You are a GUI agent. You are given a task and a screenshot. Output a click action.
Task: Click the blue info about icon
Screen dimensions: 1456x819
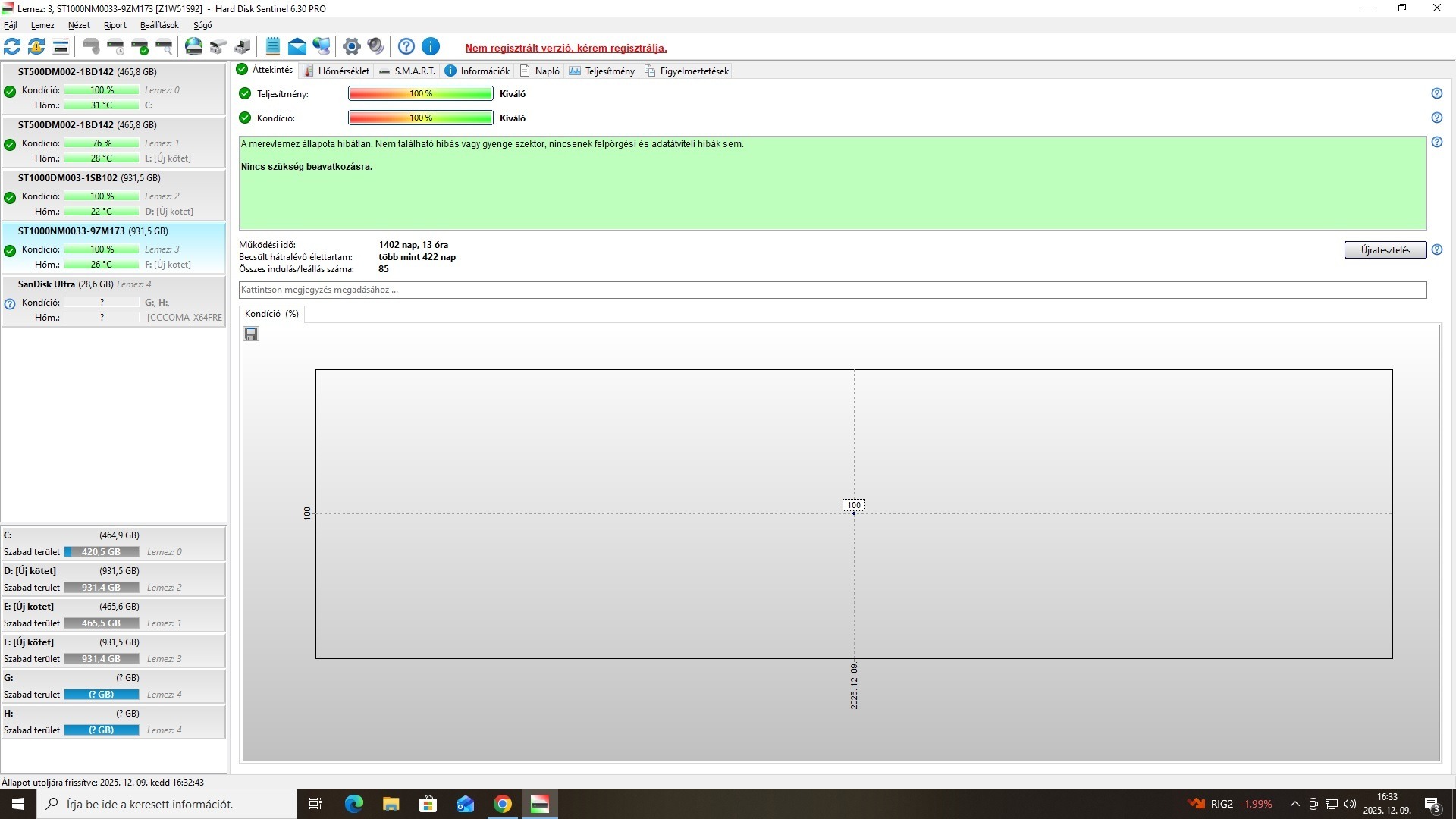pyautogui.click(x=431, y=47)
